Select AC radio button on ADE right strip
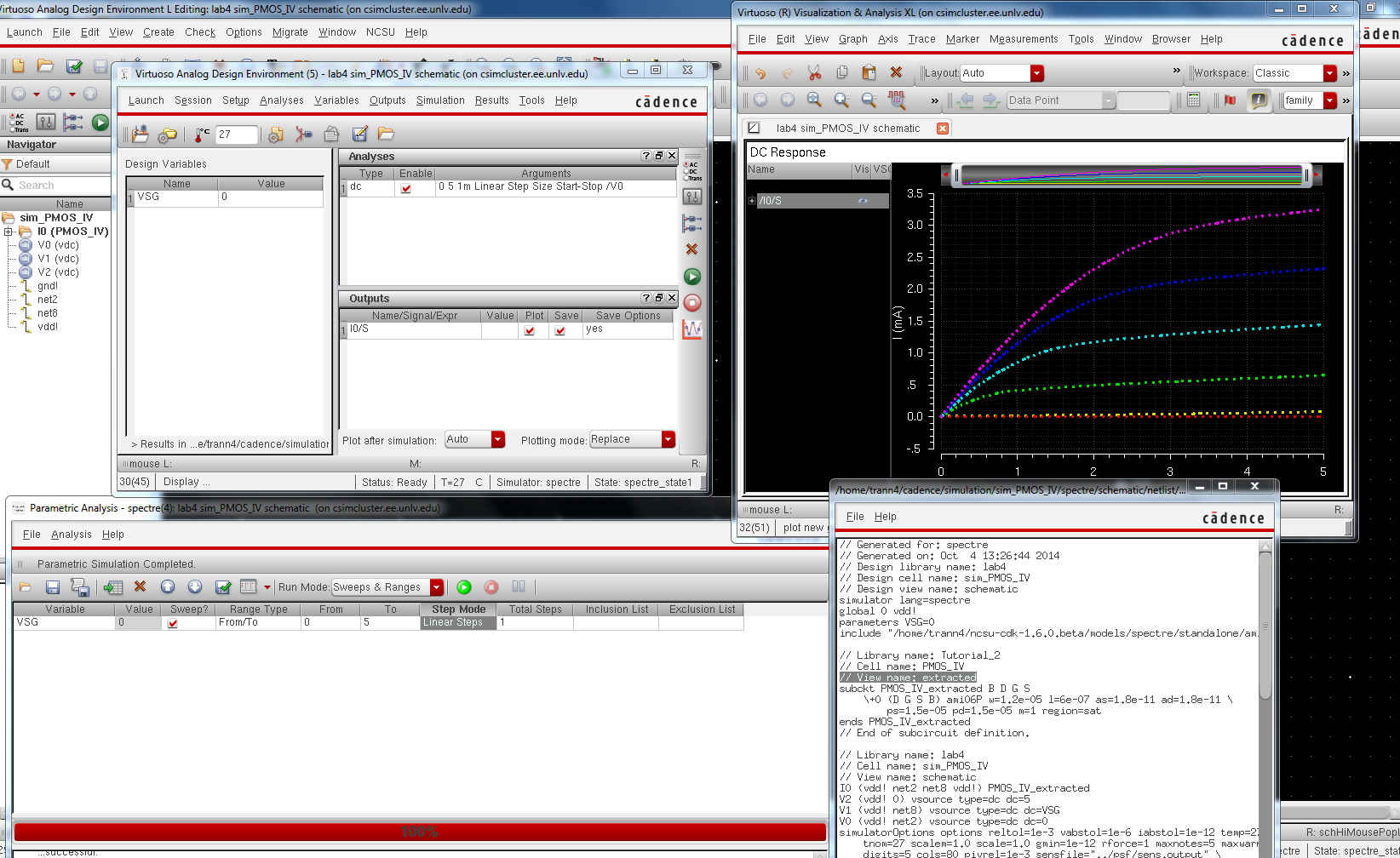This screenshot has height=858, width=1400. [x=692, y=164]
